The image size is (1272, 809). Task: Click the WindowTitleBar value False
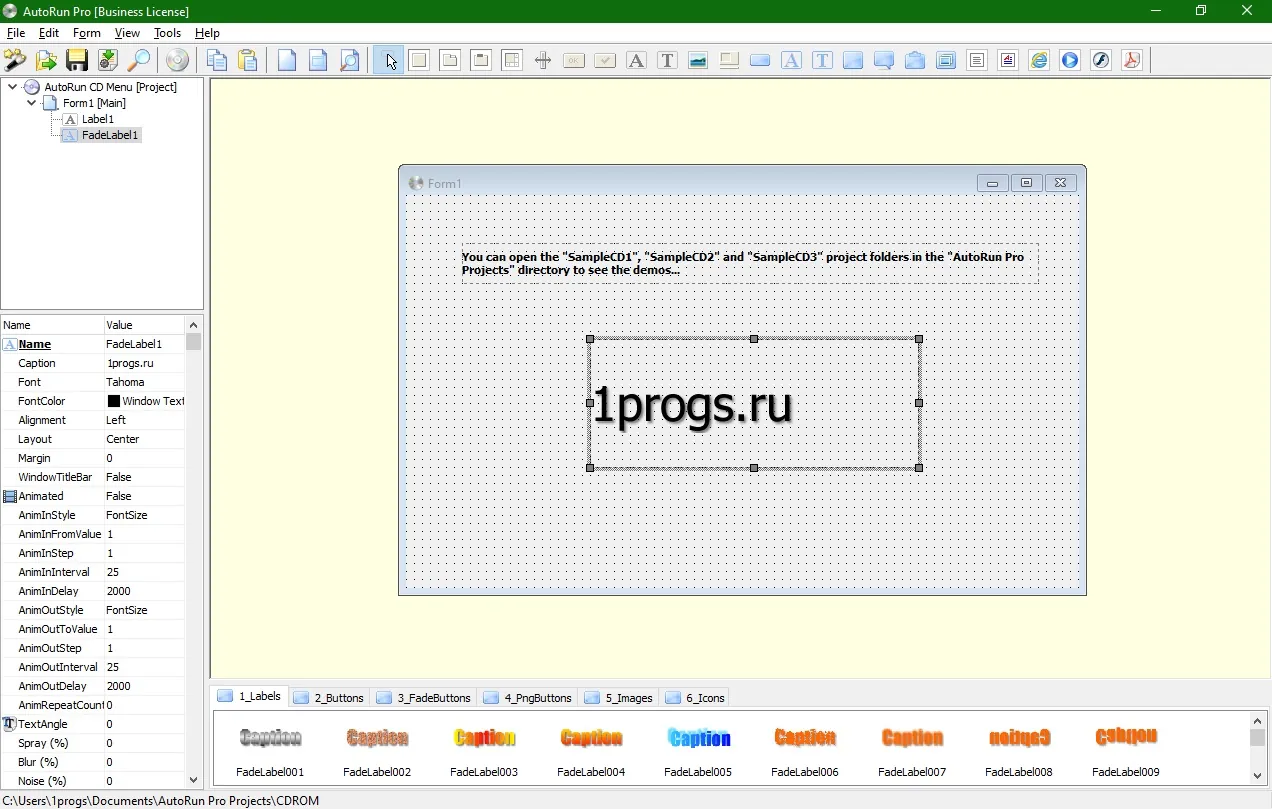pos(119,477)
